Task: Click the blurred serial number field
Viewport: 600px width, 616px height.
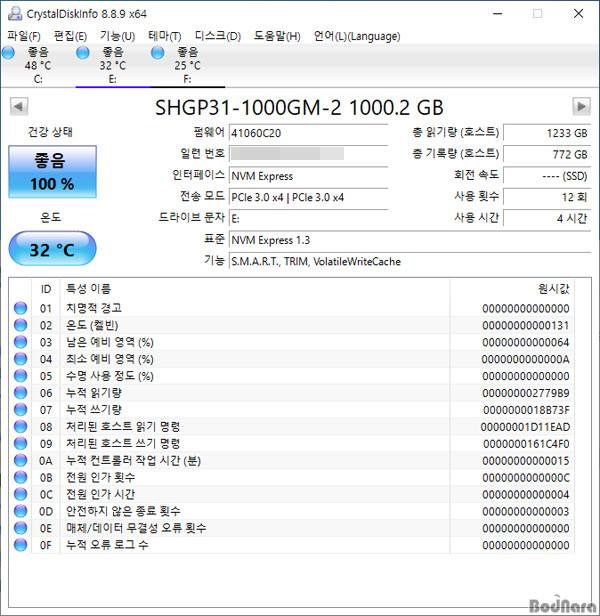Action: tap(309, 154)
